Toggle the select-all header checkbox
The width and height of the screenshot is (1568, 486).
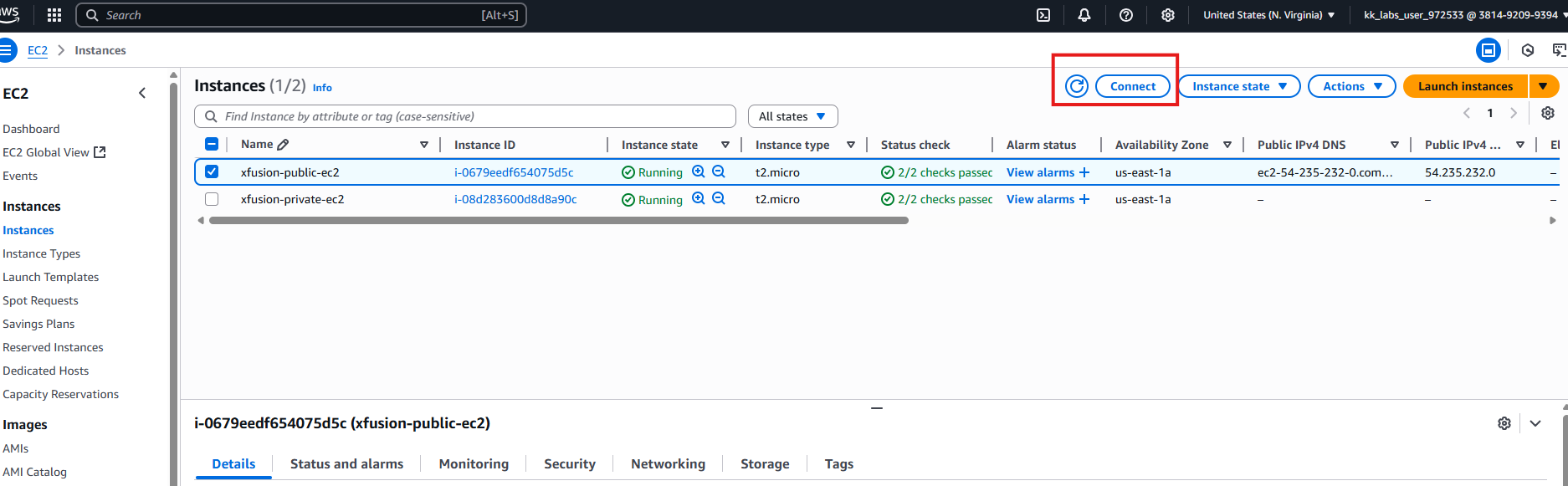(x=212, y=144)
